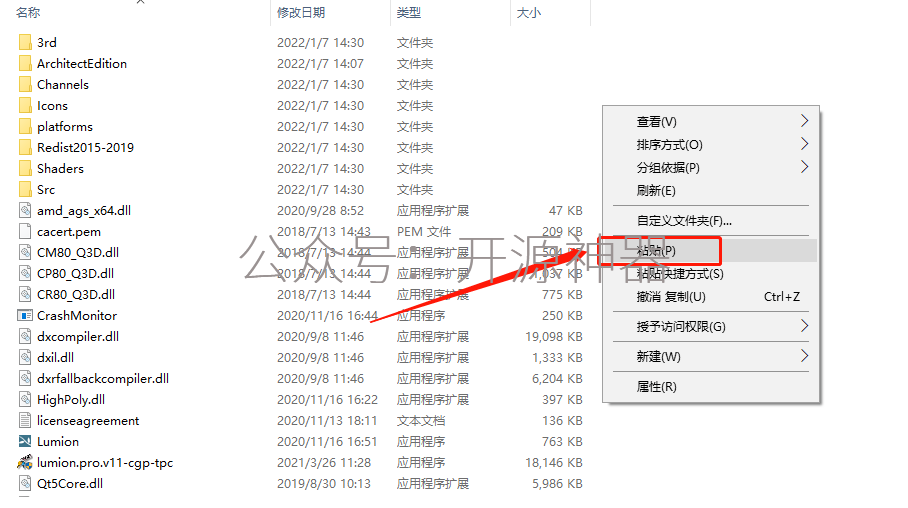The image size is (908, 508).
Task: Click date 2019/8/30 10:13
Action: [324, 484]
